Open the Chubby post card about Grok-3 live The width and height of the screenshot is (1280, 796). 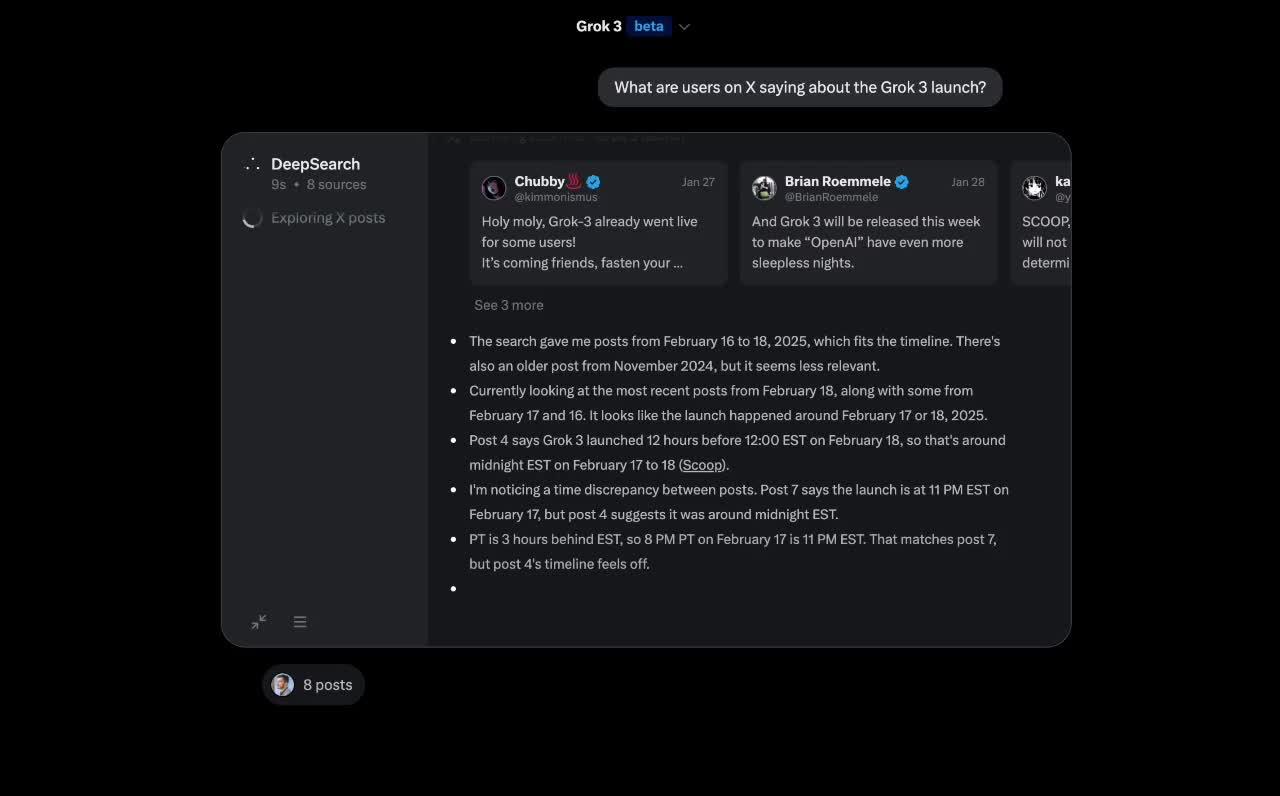pos(598,223)
